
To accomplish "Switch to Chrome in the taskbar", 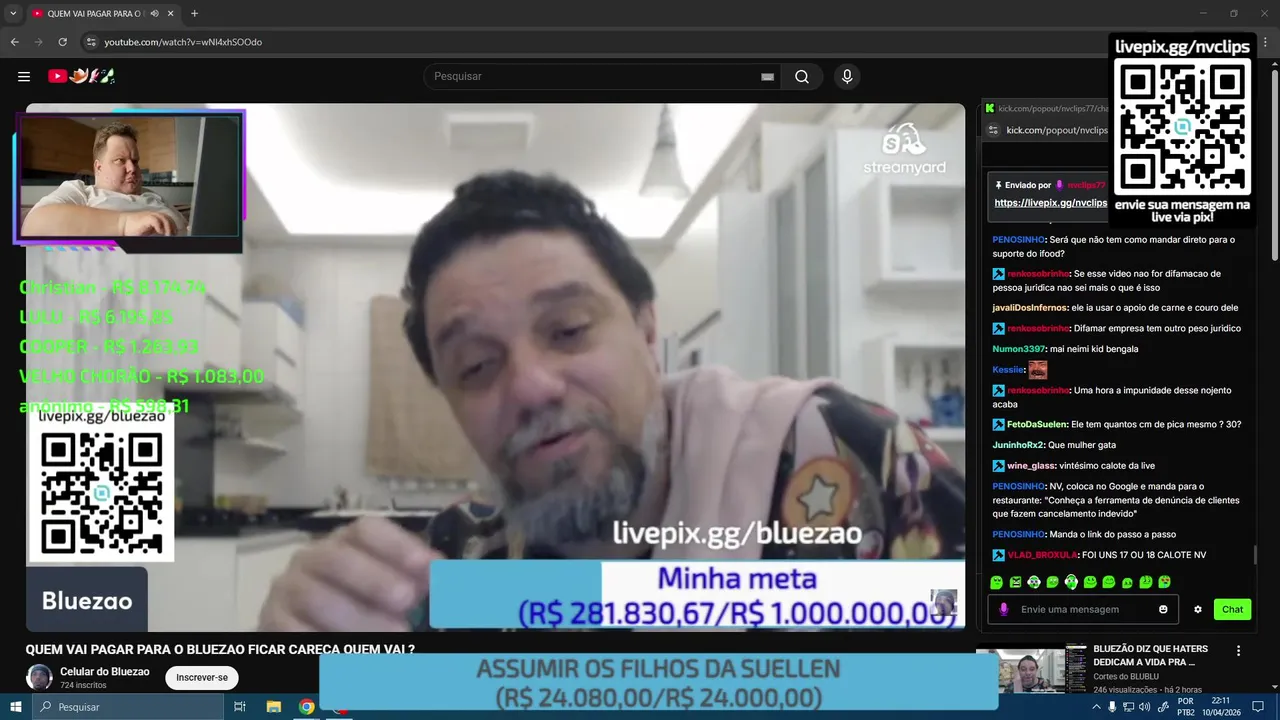I will click(307, 707).
